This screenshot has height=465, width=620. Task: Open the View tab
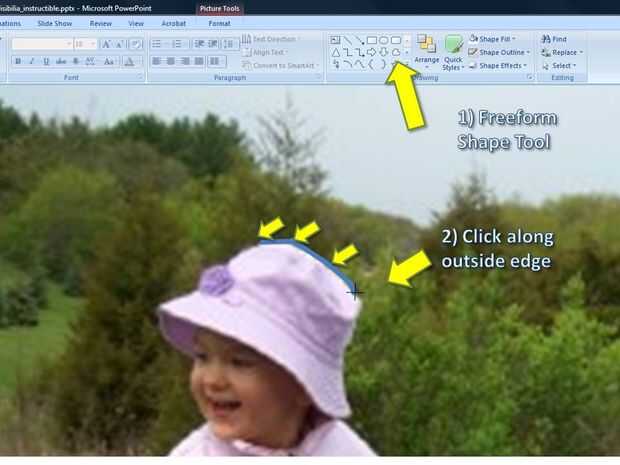pos(136,23)
